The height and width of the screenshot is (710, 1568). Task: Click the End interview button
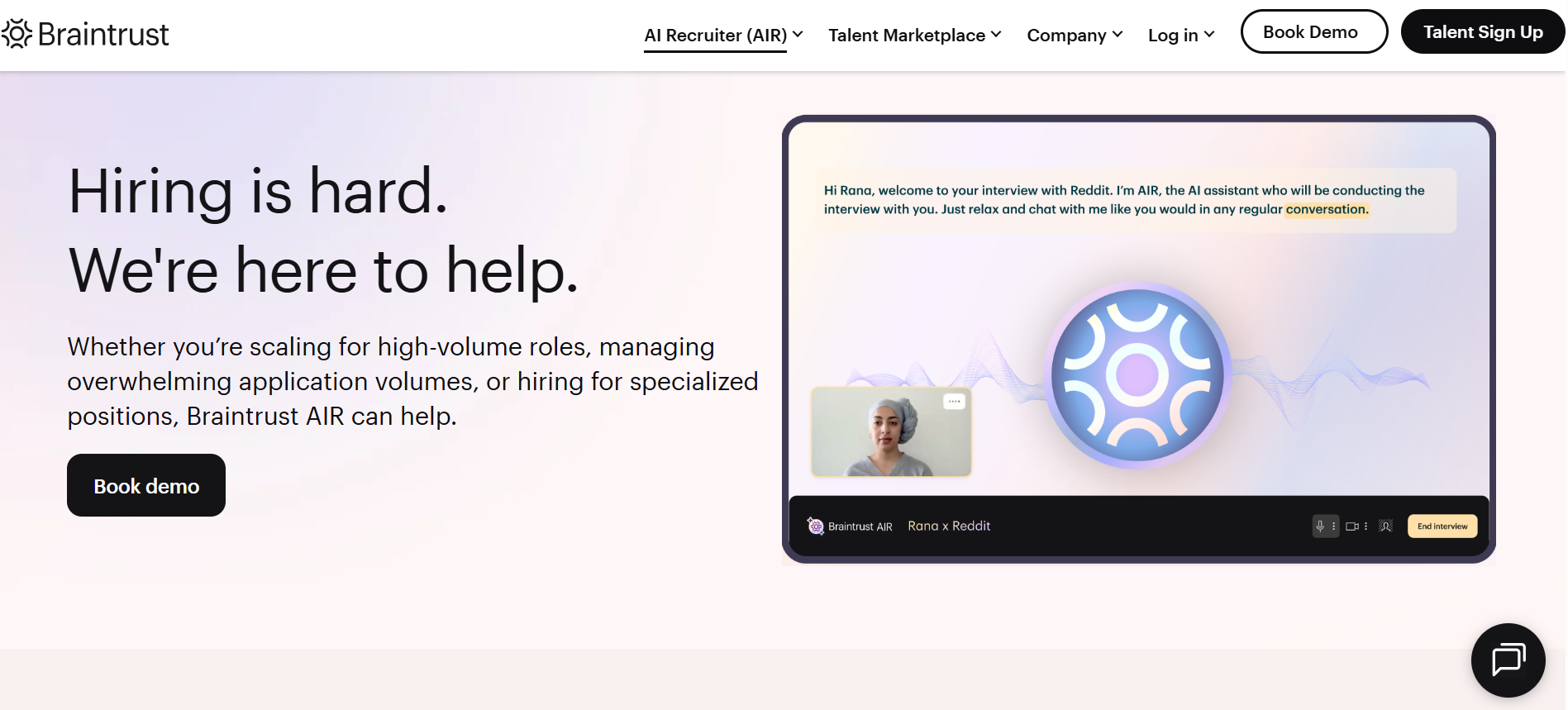tap(1442, 526)
